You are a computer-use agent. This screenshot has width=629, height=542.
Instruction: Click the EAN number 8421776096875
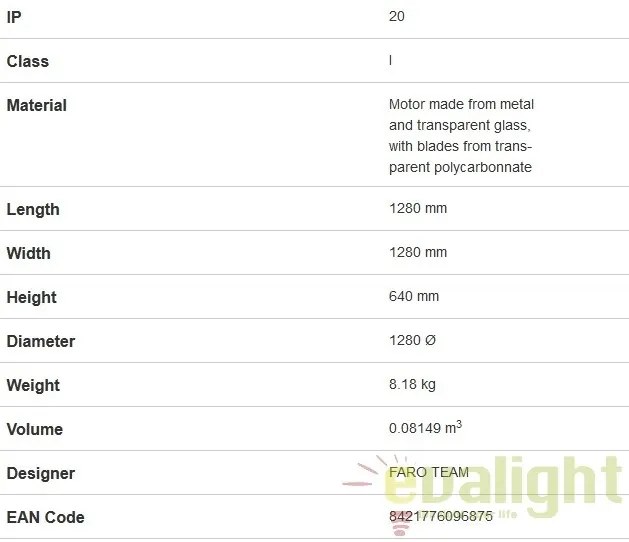coord(441,517)
